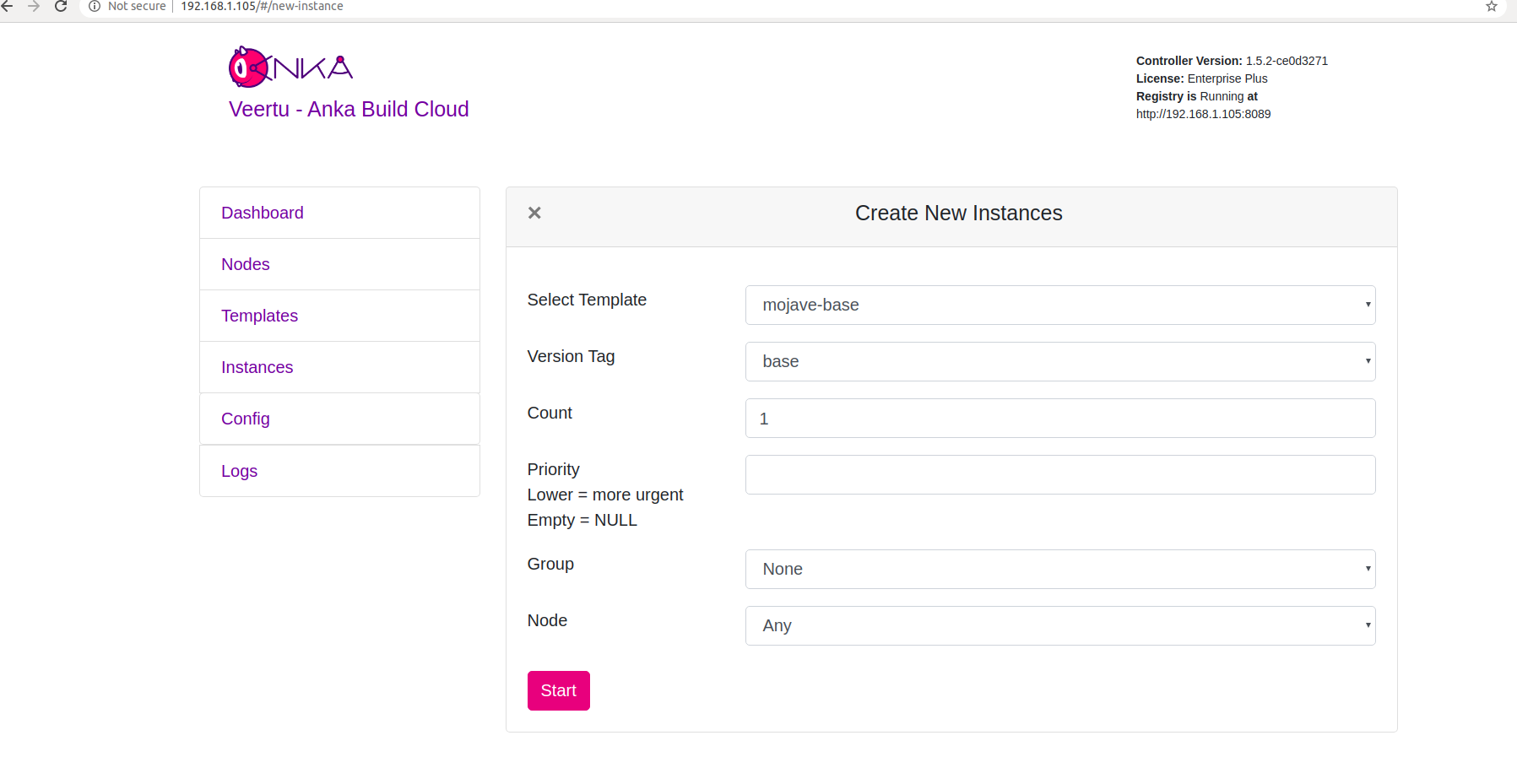View the Instances page

[257, 367]
